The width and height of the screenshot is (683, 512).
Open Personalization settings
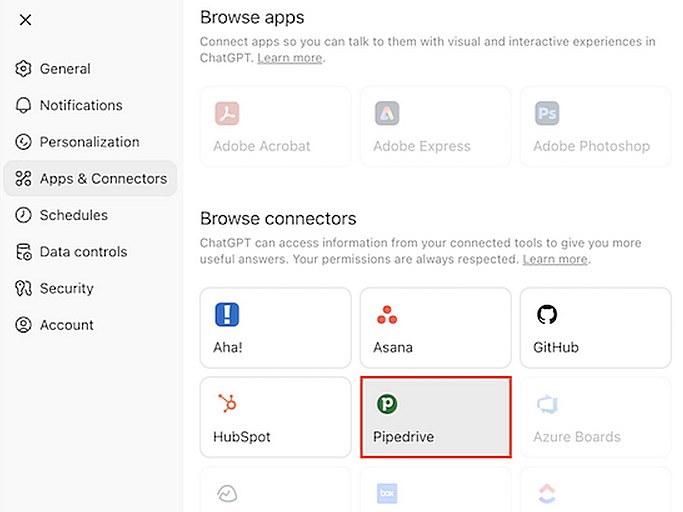coord(89,142)
